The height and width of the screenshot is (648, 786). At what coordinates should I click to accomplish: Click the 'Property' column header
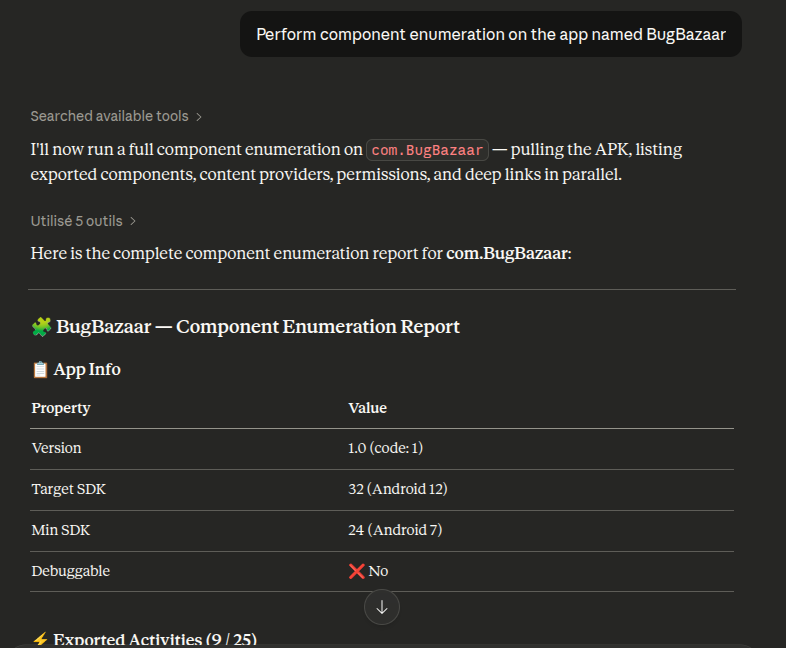point(61,408)
